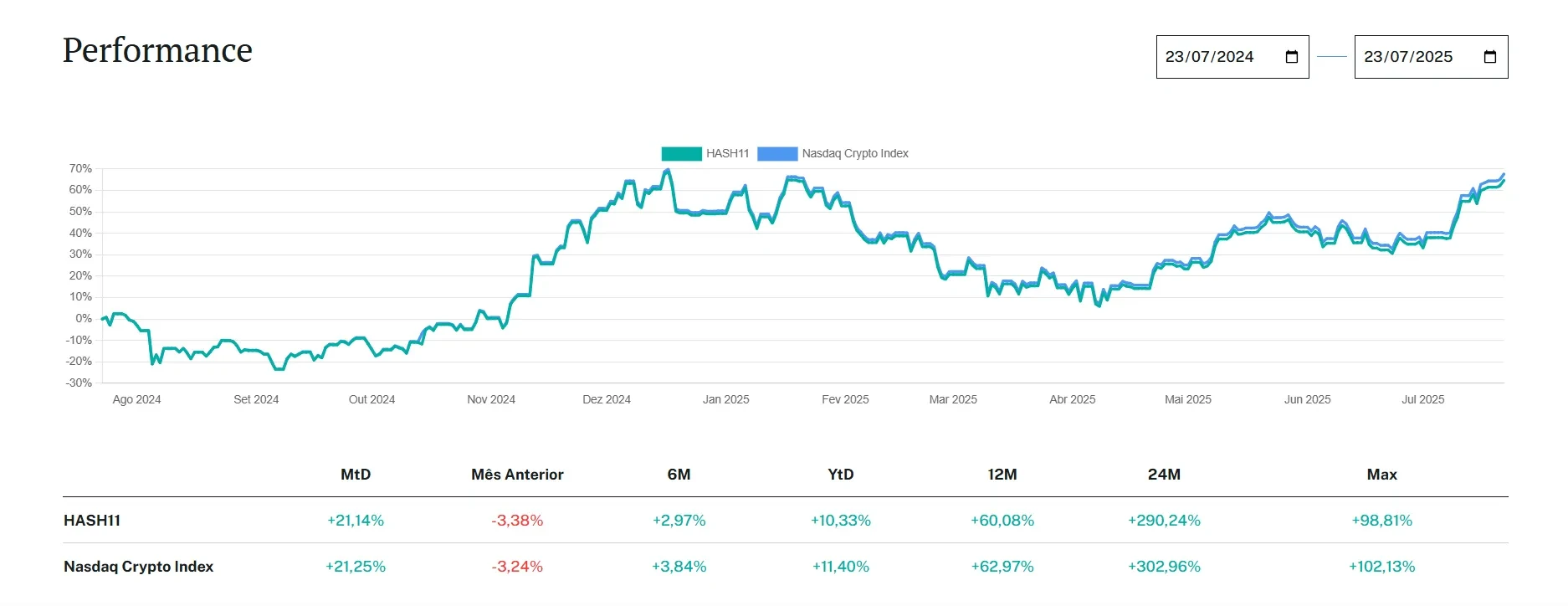This screenshot has width=1568, height=606.
Task: Choose the YtD column header
Action: click(x=840, y=475)
